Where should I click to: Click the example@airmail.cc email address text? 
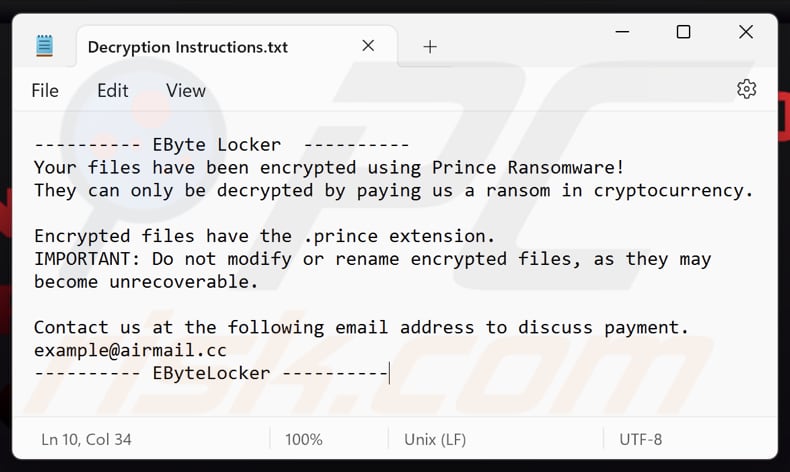(x=130, y=351)
